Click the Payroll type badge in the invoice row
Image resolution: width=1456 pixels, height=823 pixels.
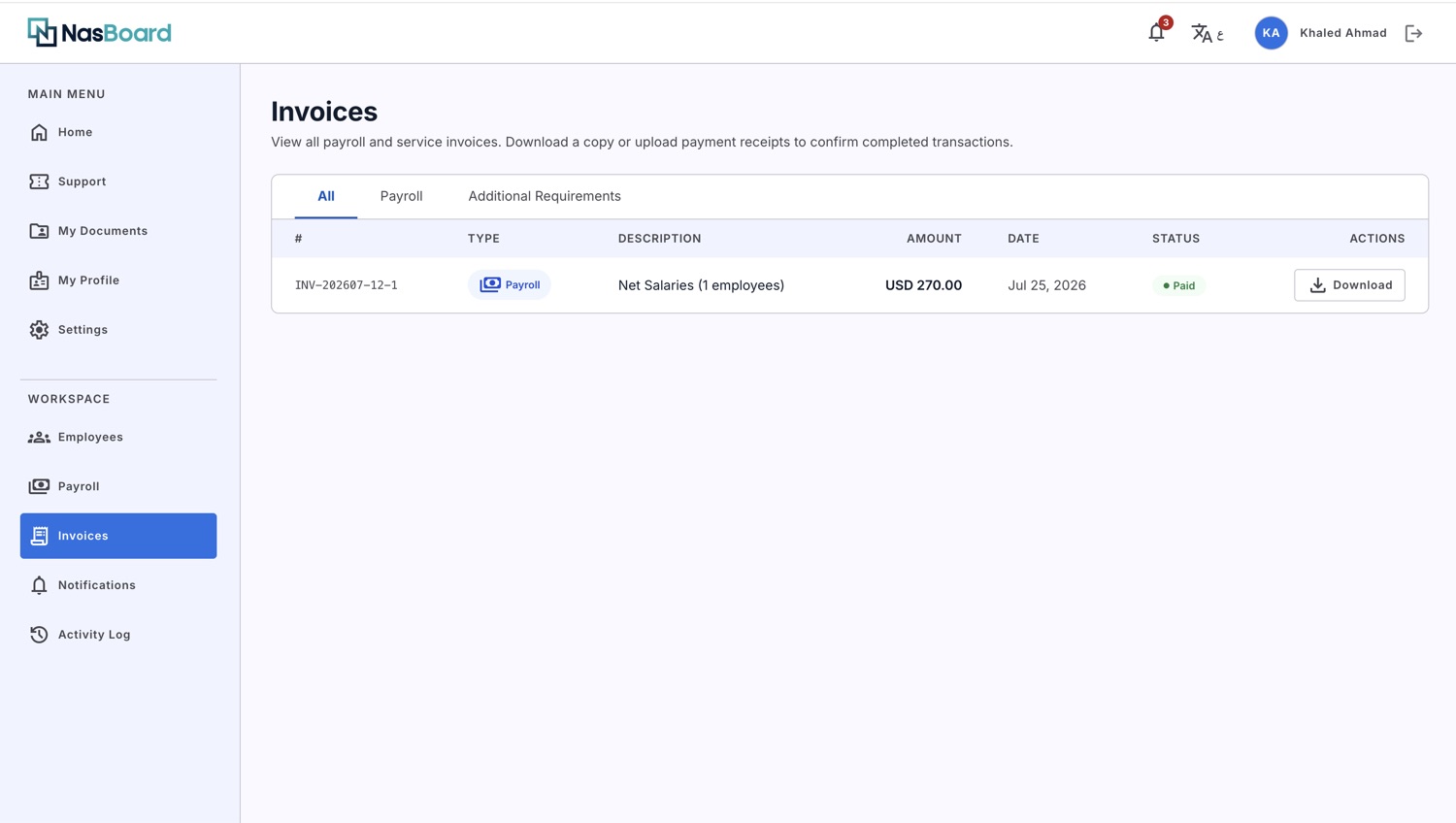pos(510,284)
